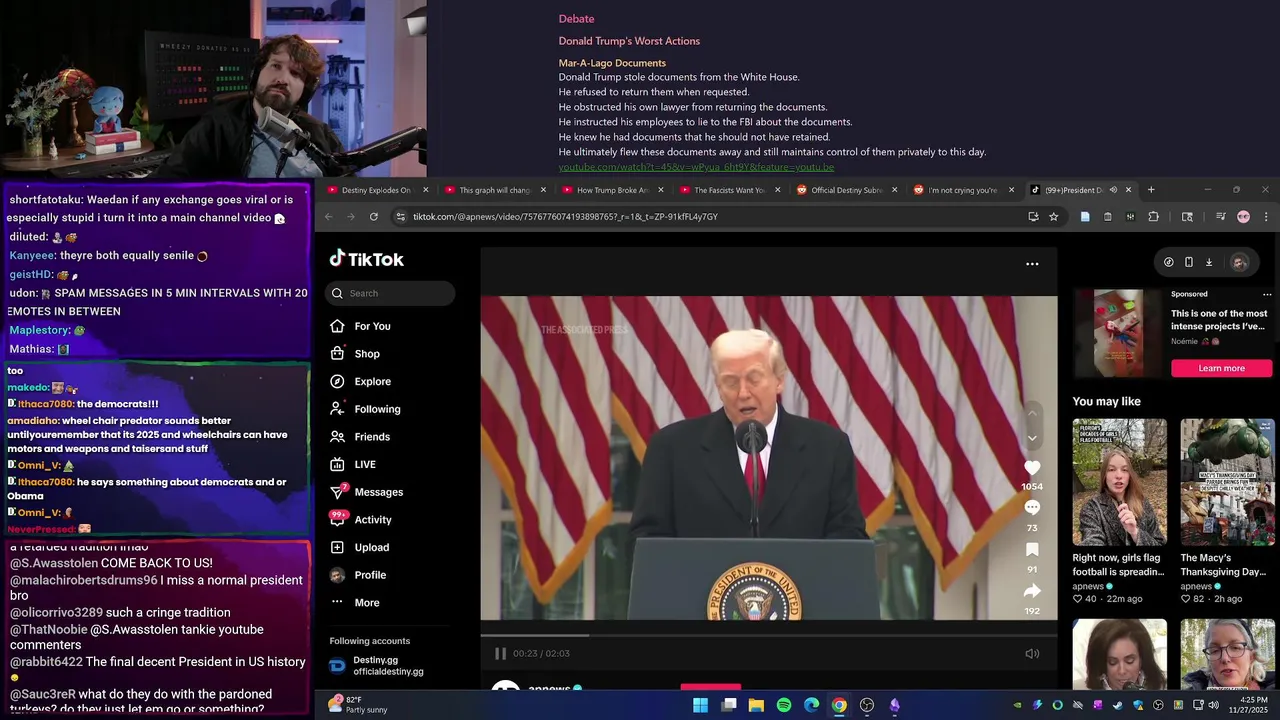Viewport: 1280px width, 720px height.
Task: Open the Following feed
Action: coord(365,409)
